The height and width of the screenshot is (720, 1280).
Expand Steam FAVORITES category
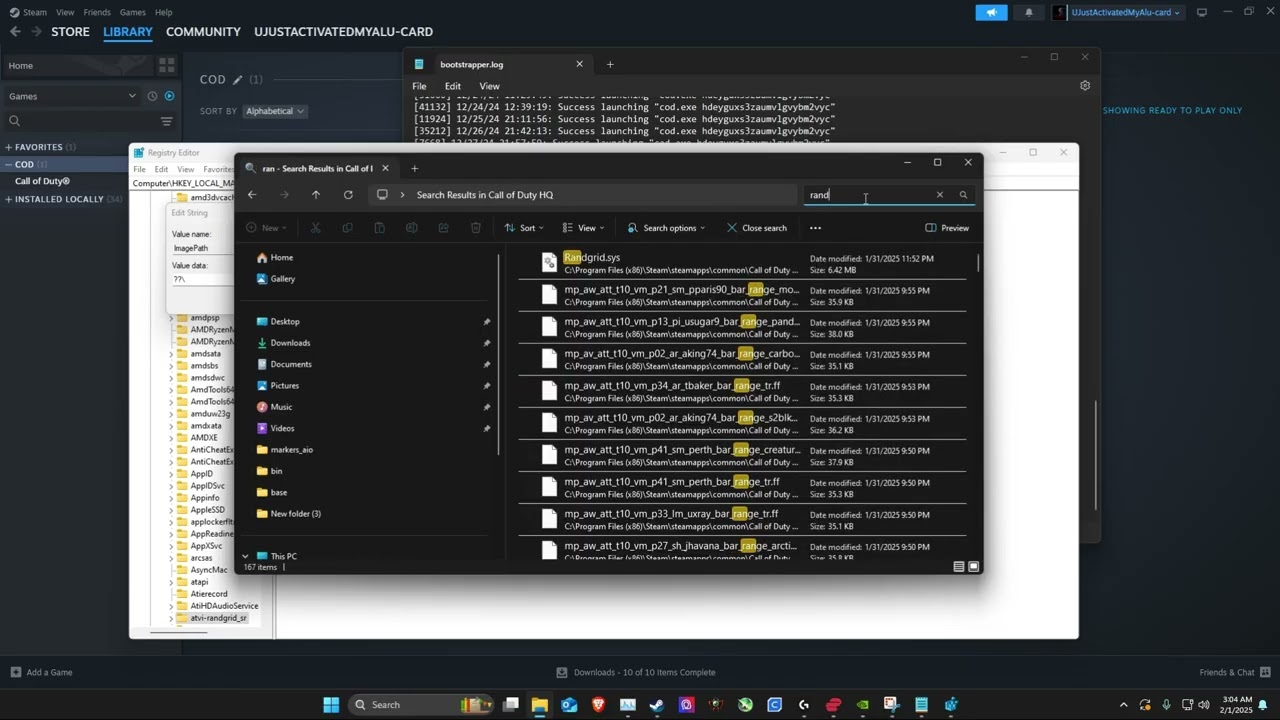point(9,147)
